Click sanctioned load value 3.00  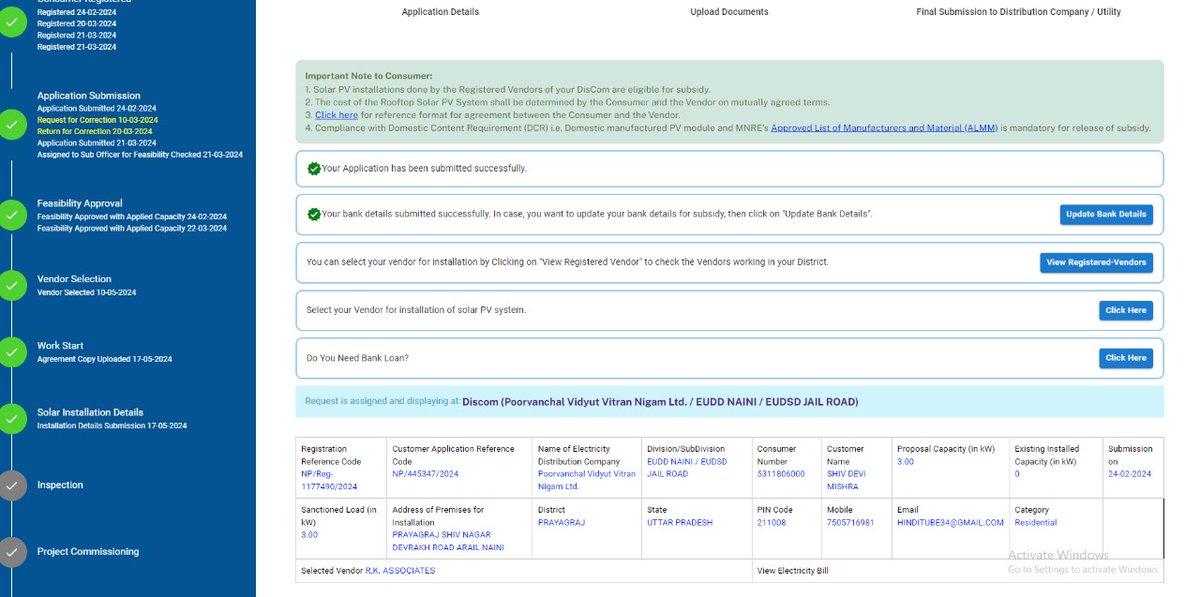coord(309,535)
